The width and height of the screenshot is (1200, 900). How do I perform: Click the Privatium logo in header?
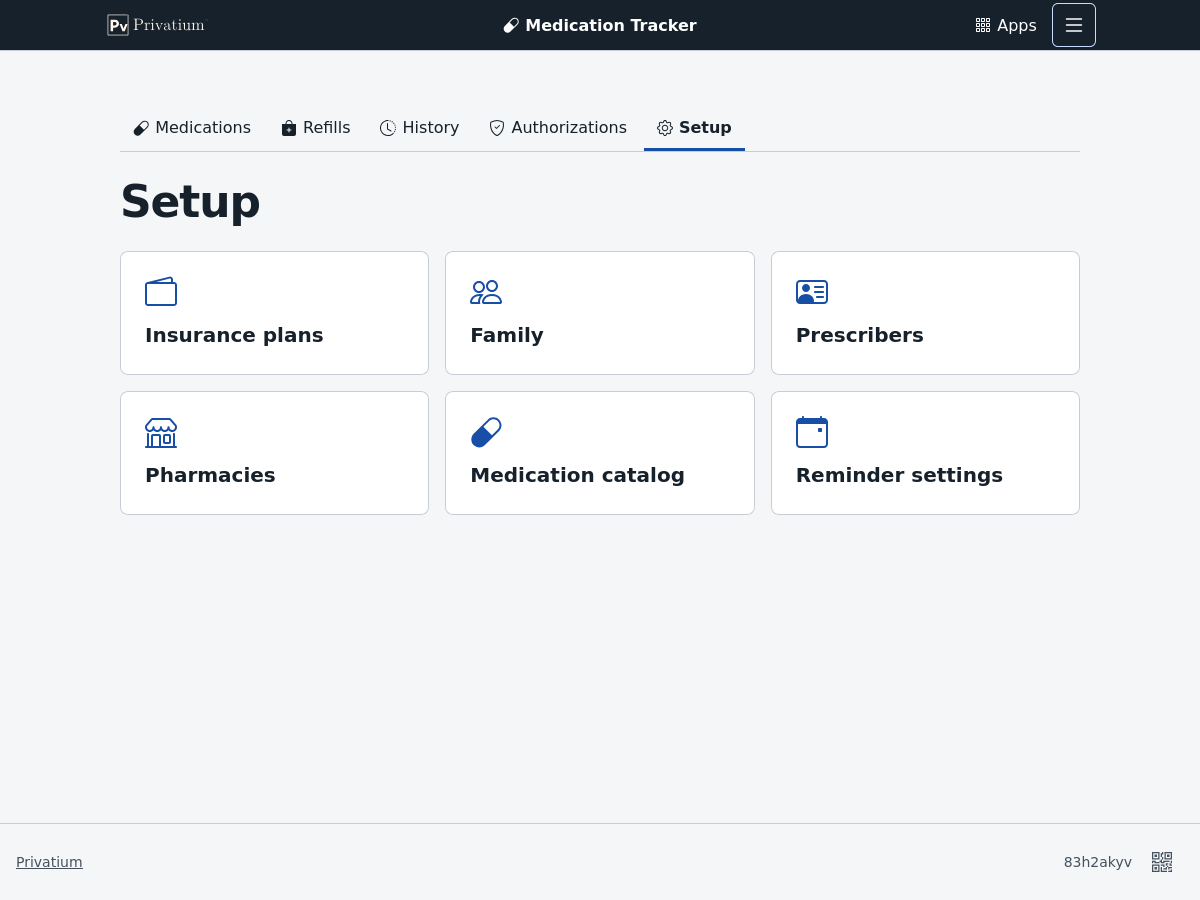point(156,25)
